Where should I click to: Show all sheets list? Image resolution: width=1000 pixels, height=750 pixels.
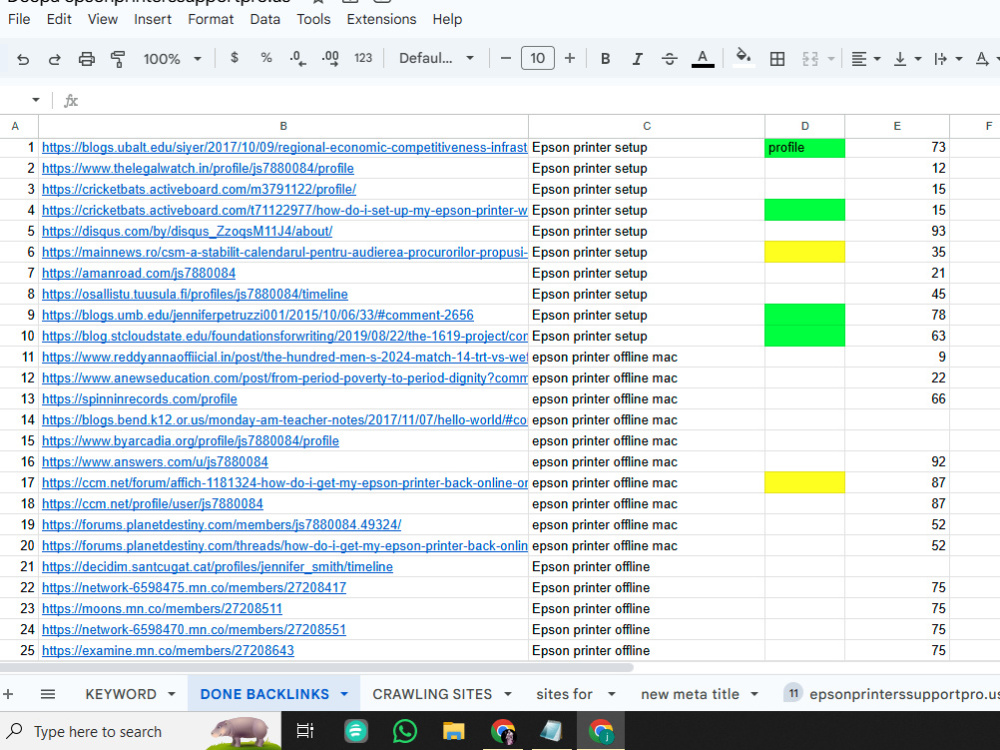pos(48,694)
